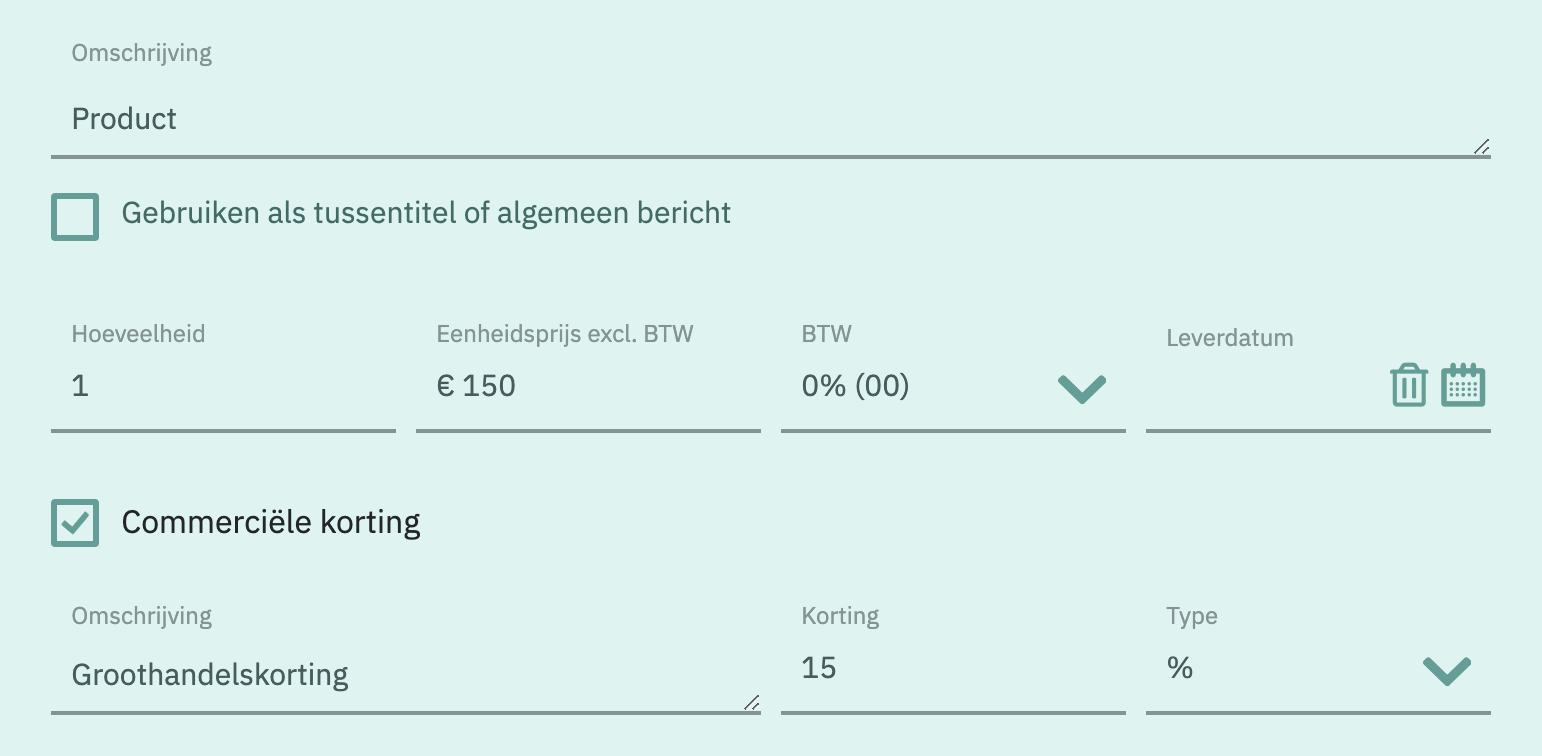Click the resize grip of the Groothandelskorting textarea

pyautogui.click(x=751, y=703)
